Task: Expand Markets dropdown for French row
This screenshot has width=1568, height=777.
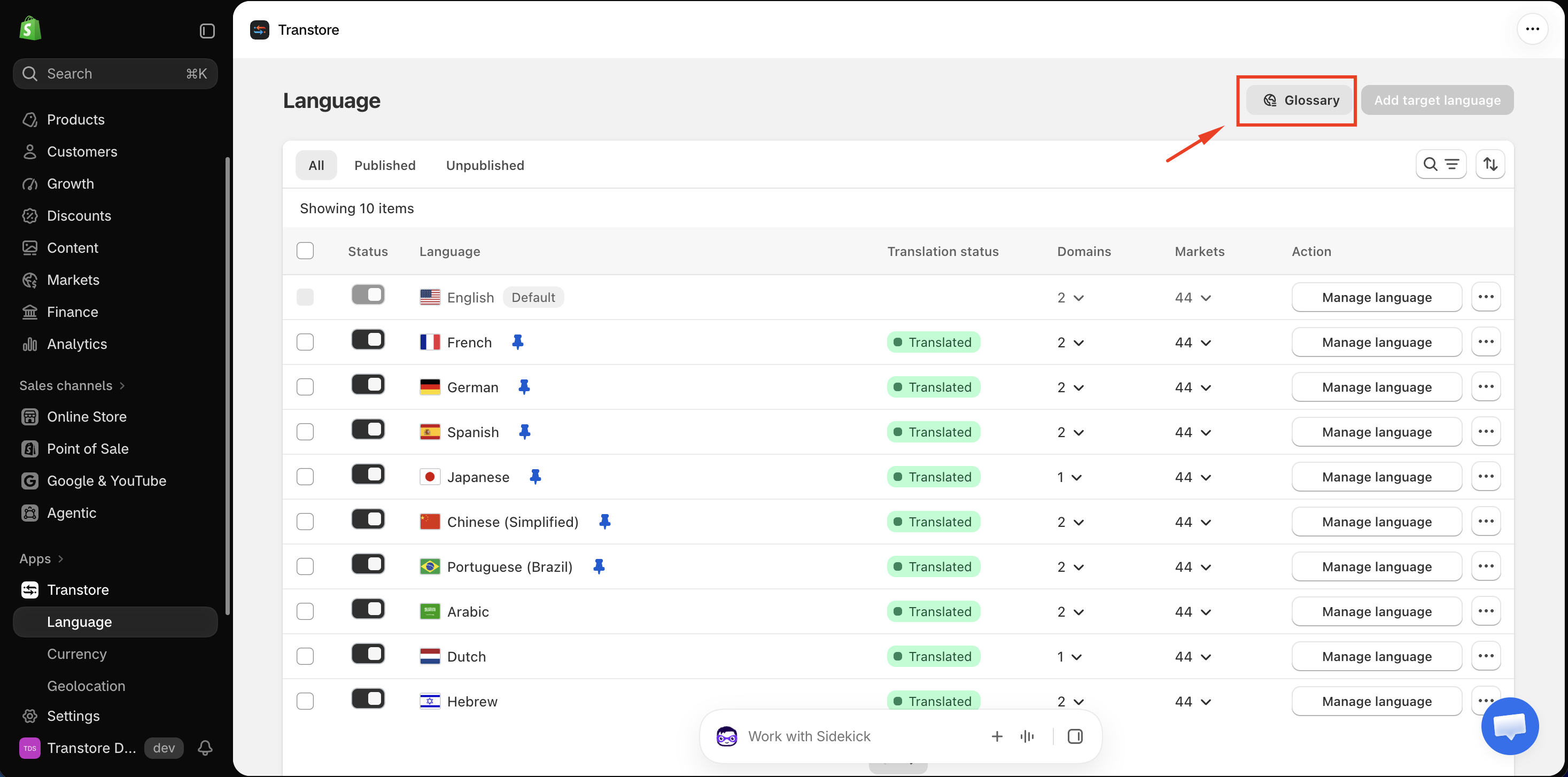Action: click(1193, 343)
